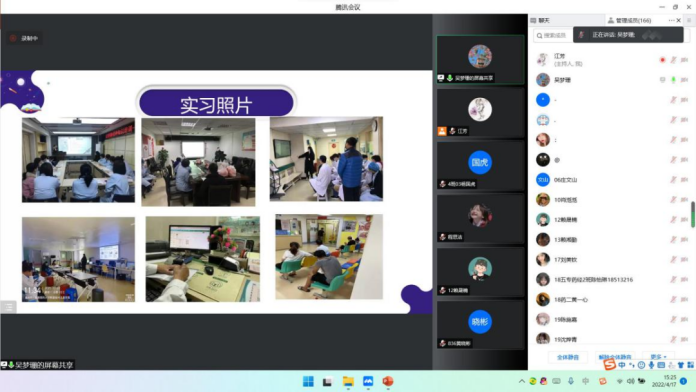This screenshot has width=696, height=392.
Task: Open the Windows Start menu
Action: (x=308, y=381)
